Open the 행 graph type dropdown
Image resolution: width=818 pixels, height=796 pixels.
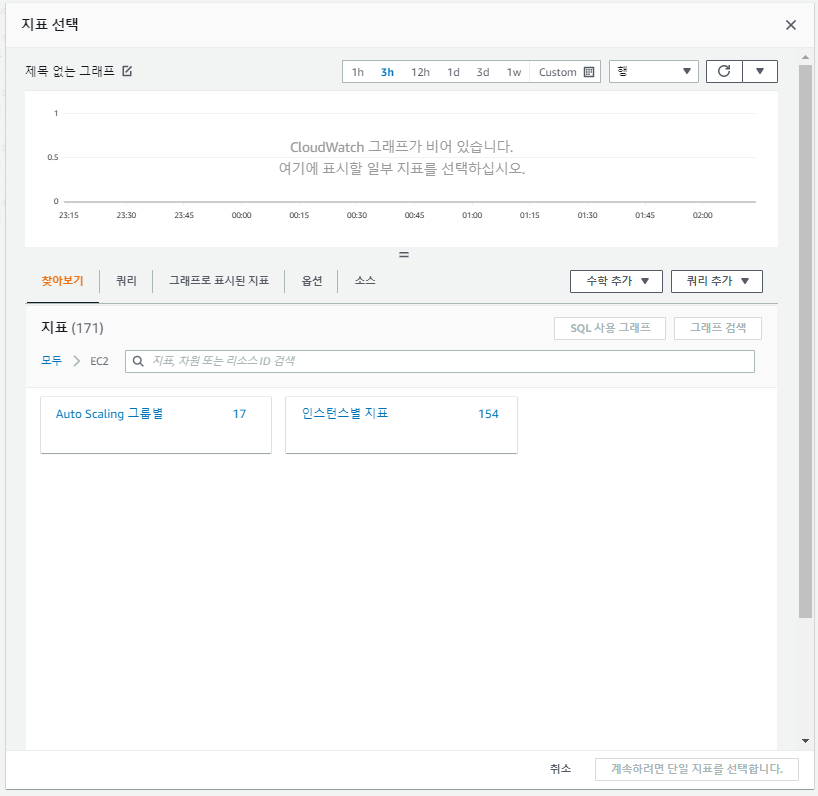[654, 71]
